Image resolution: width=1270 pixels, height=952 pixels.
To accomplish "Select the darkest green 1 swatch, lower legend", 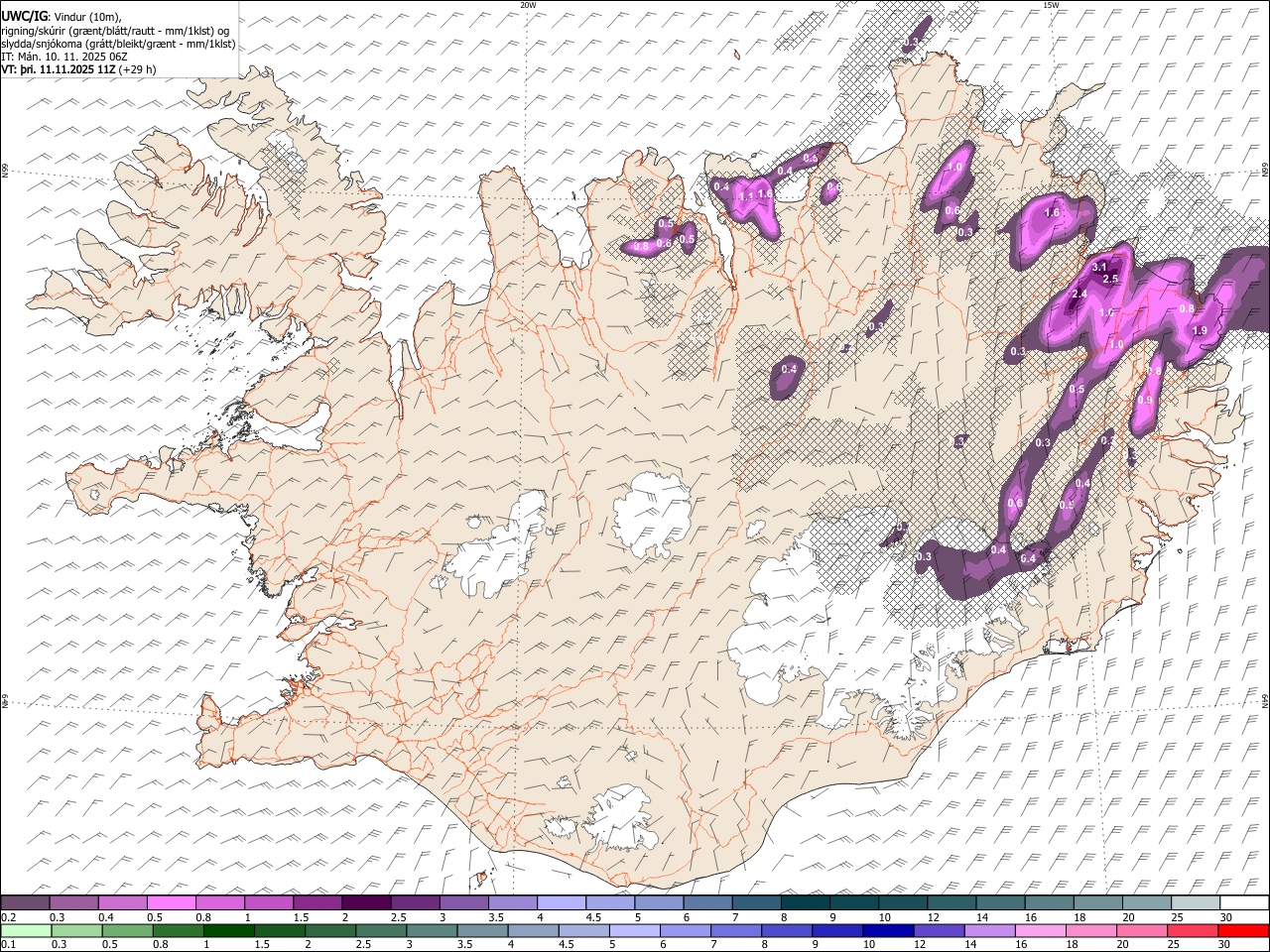I will (229, 930).
